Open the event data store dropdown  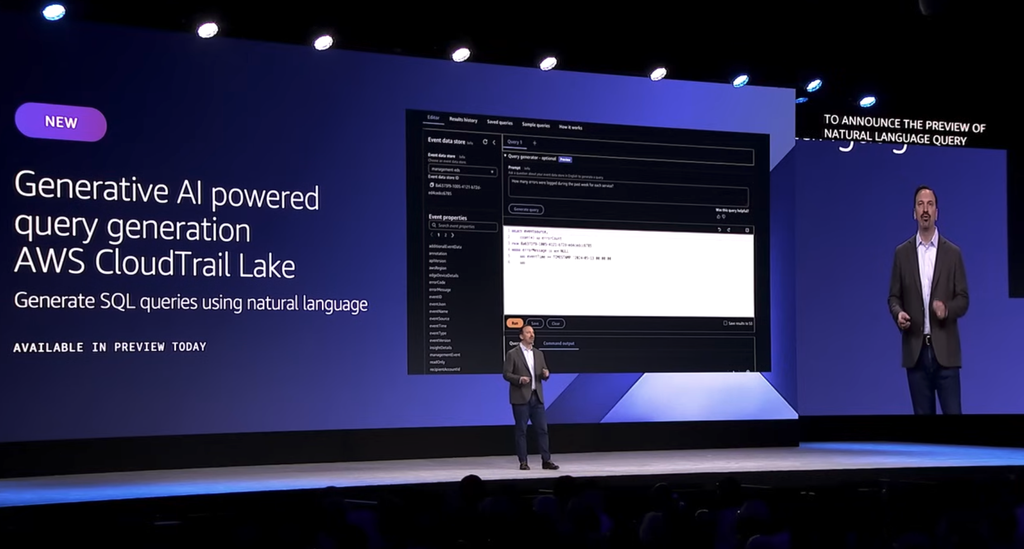click(462, 170)
